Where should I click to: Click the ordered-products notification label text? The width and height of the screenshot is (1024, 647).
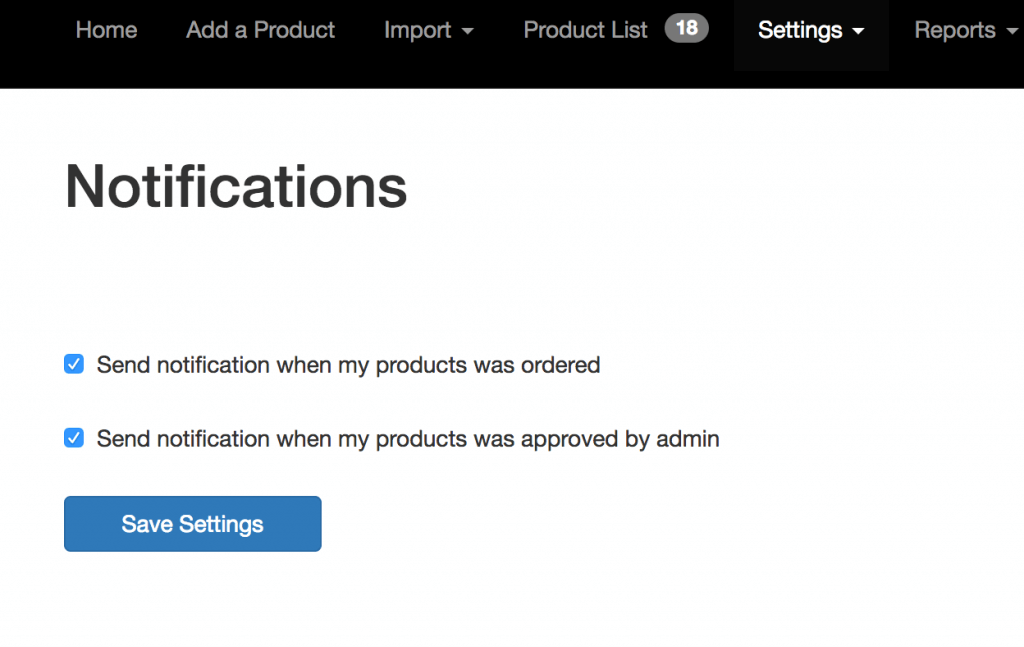(348, 365)
